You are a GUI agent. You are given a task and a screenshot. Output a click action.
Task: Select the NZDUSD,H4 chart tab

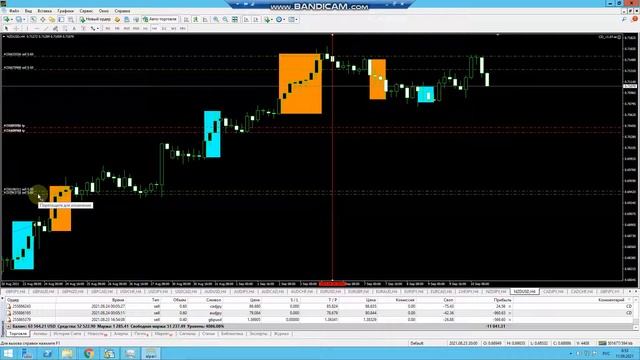(x=525, y=291)
